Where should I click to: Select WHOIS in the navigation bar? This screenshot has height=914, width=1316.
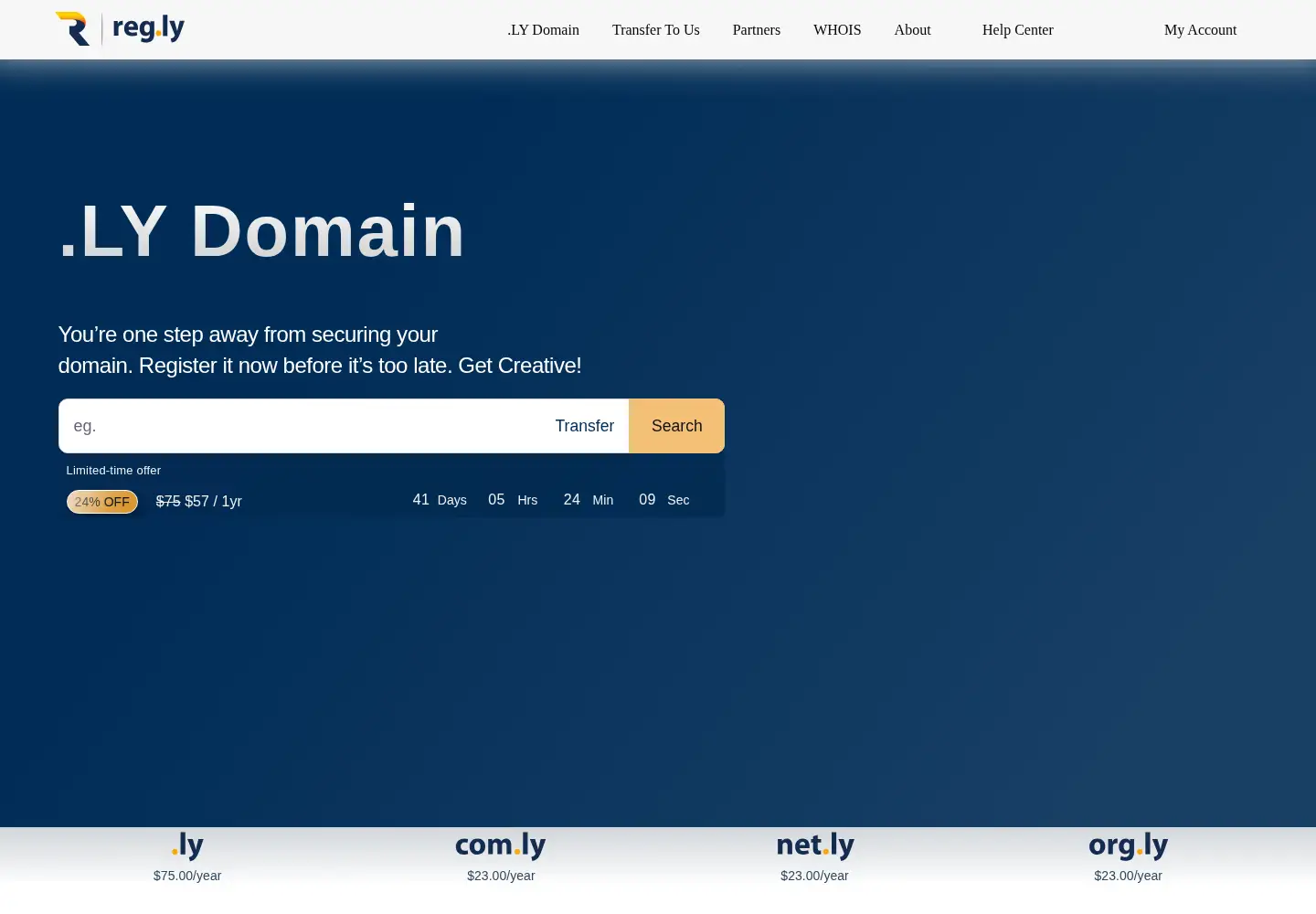(837, 30)
